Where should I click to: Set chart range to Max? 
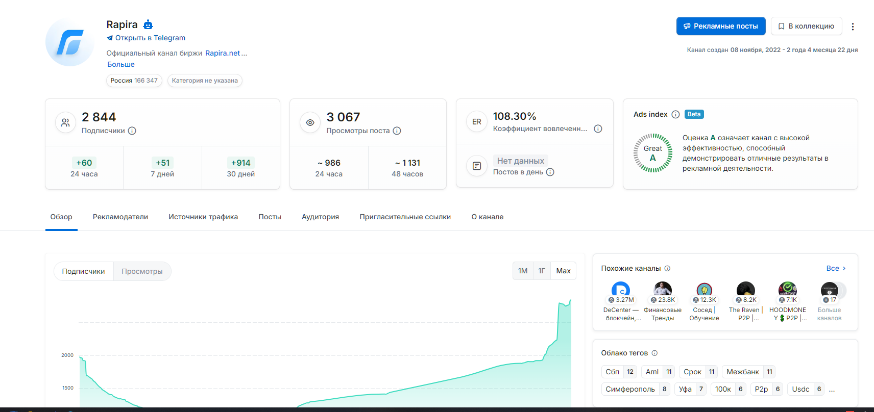pyautogui.click(x=563, y=271)
